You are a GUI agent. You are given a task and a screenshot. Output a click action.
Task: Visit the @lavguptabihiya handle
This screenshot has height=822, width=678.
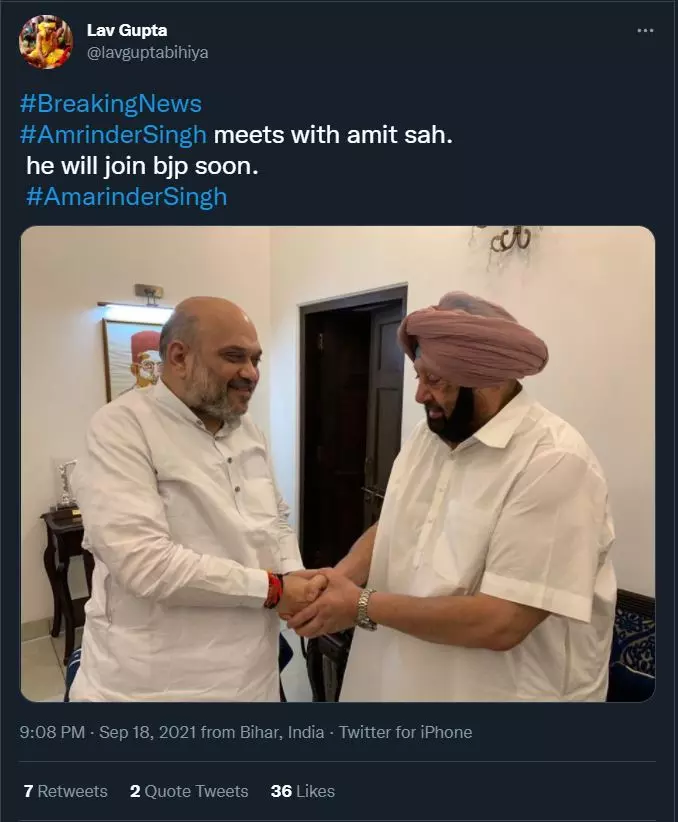tap(147, 52)
